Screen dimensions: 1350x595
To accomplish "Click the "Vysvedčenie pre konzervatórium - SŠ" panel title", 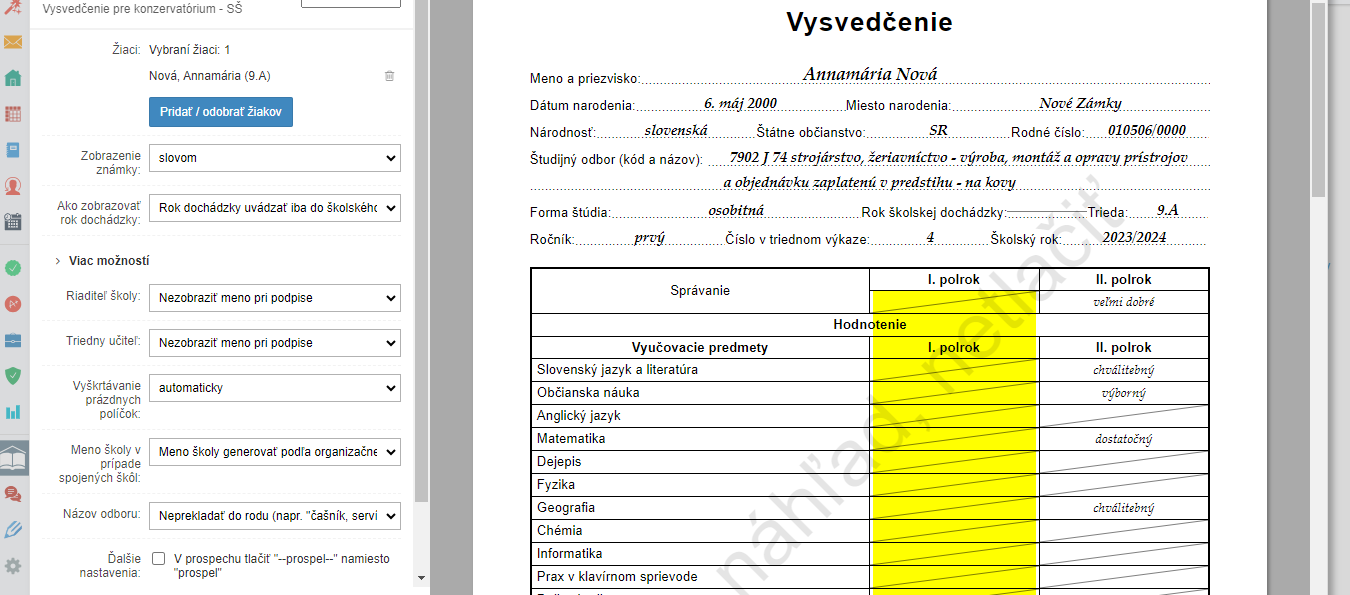I will point(143,9).
